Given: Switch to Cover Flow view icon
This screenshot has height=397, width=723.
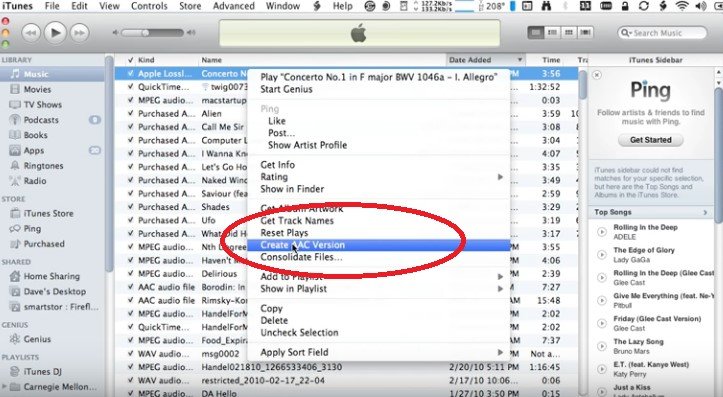Looking at the screenshot, I should pyautogui.click(x=586, y=32).
